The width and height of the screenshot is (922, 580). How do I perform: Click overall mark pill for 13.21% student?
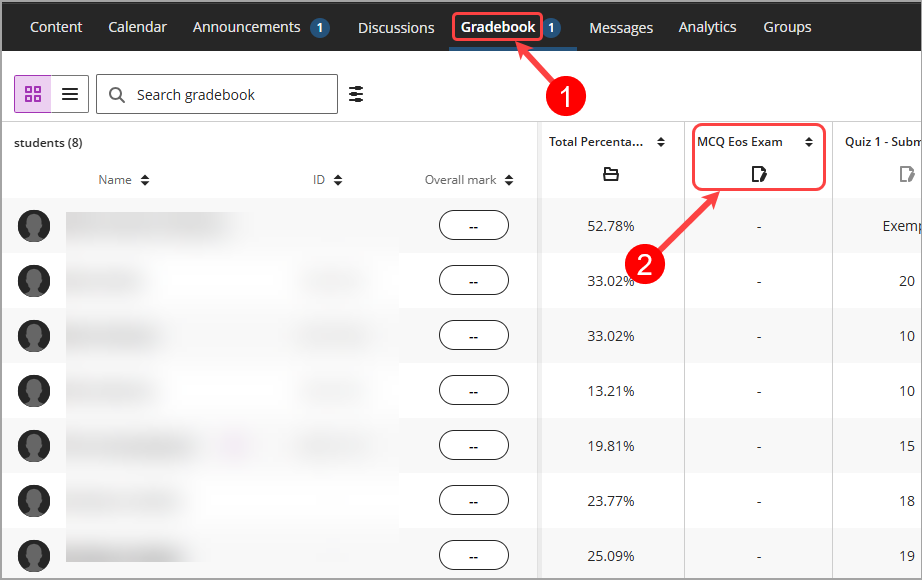click(x=473, y=390)
